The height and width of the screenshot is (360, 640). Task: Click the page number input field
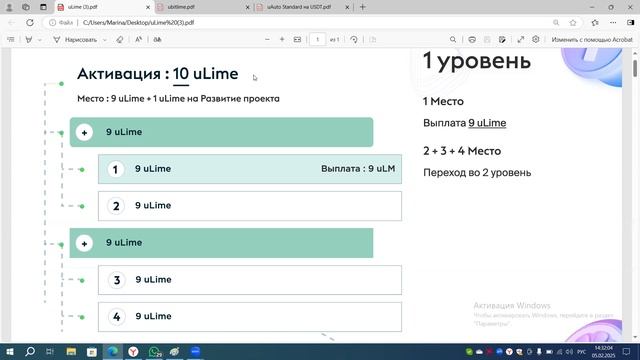(317, 40)
